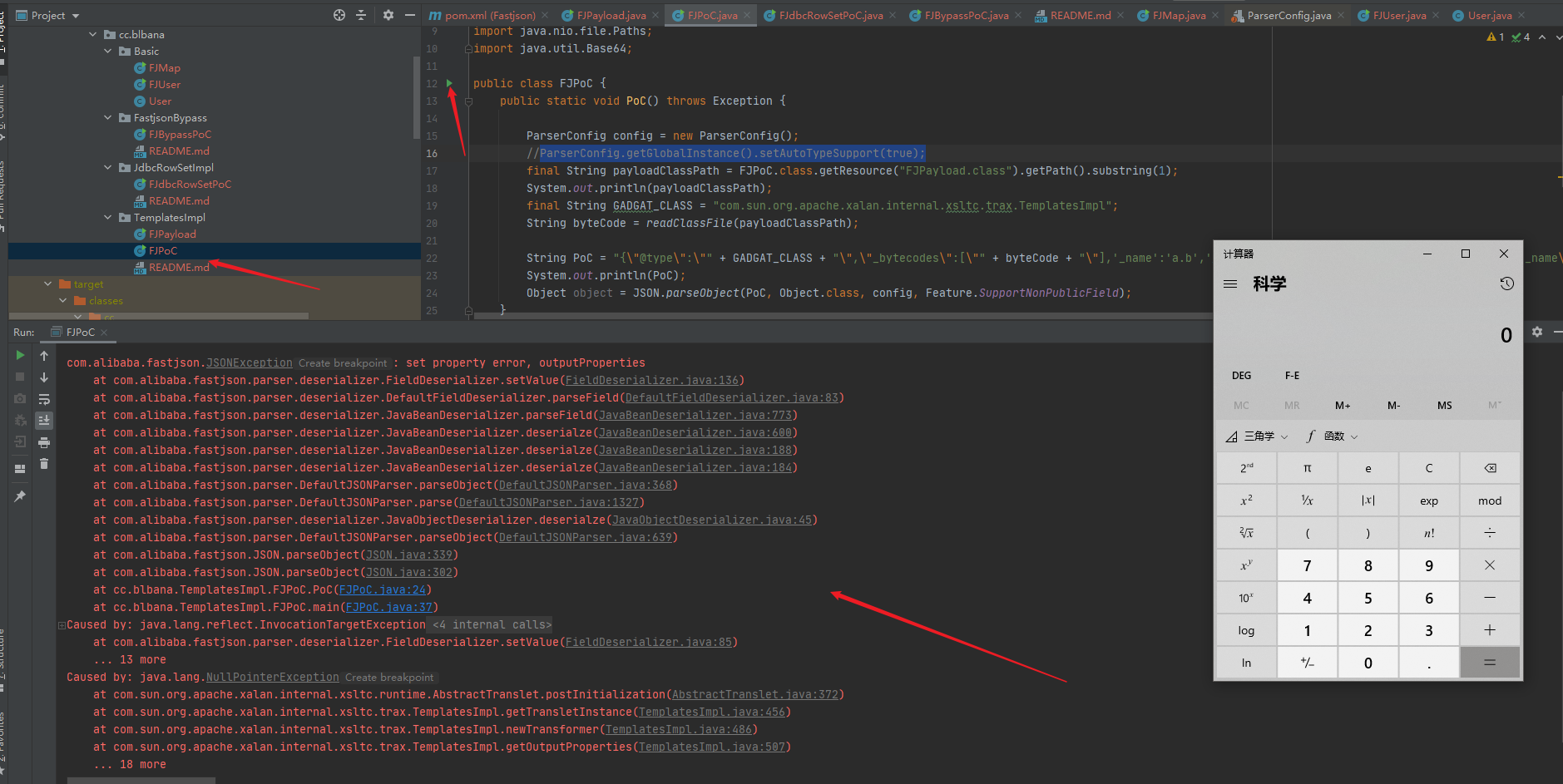Viewport: 1563px width, 784px height.
Task: Open README.md under TemplatesImpl folder
Action: [x=179, y=268]
